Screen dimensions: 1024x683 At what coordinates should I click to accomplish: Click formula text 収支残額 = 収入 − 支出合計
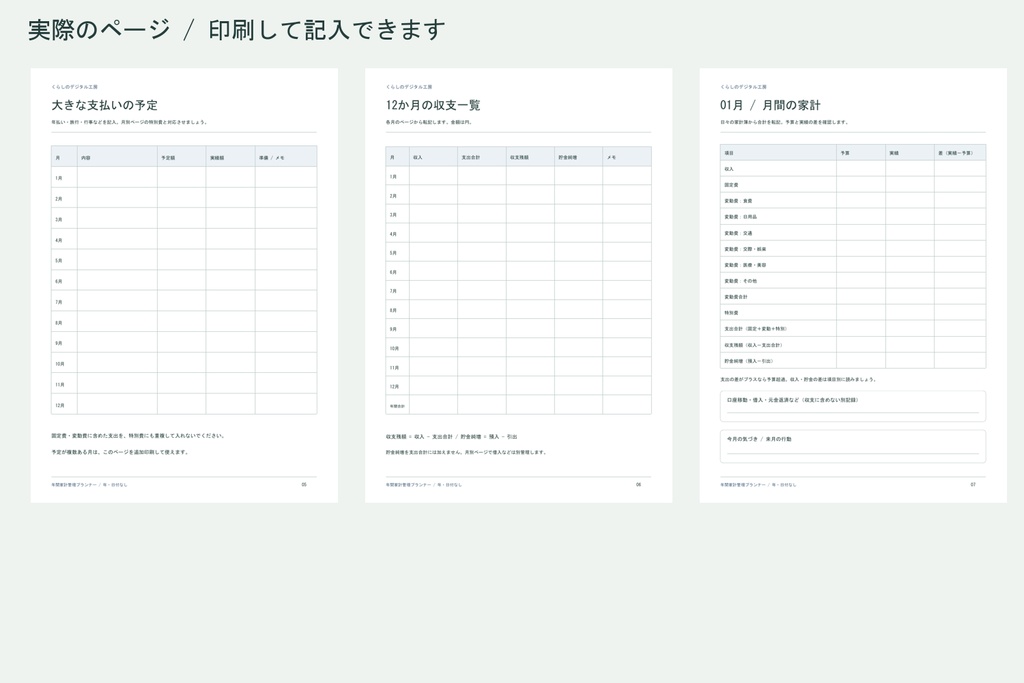419,437
